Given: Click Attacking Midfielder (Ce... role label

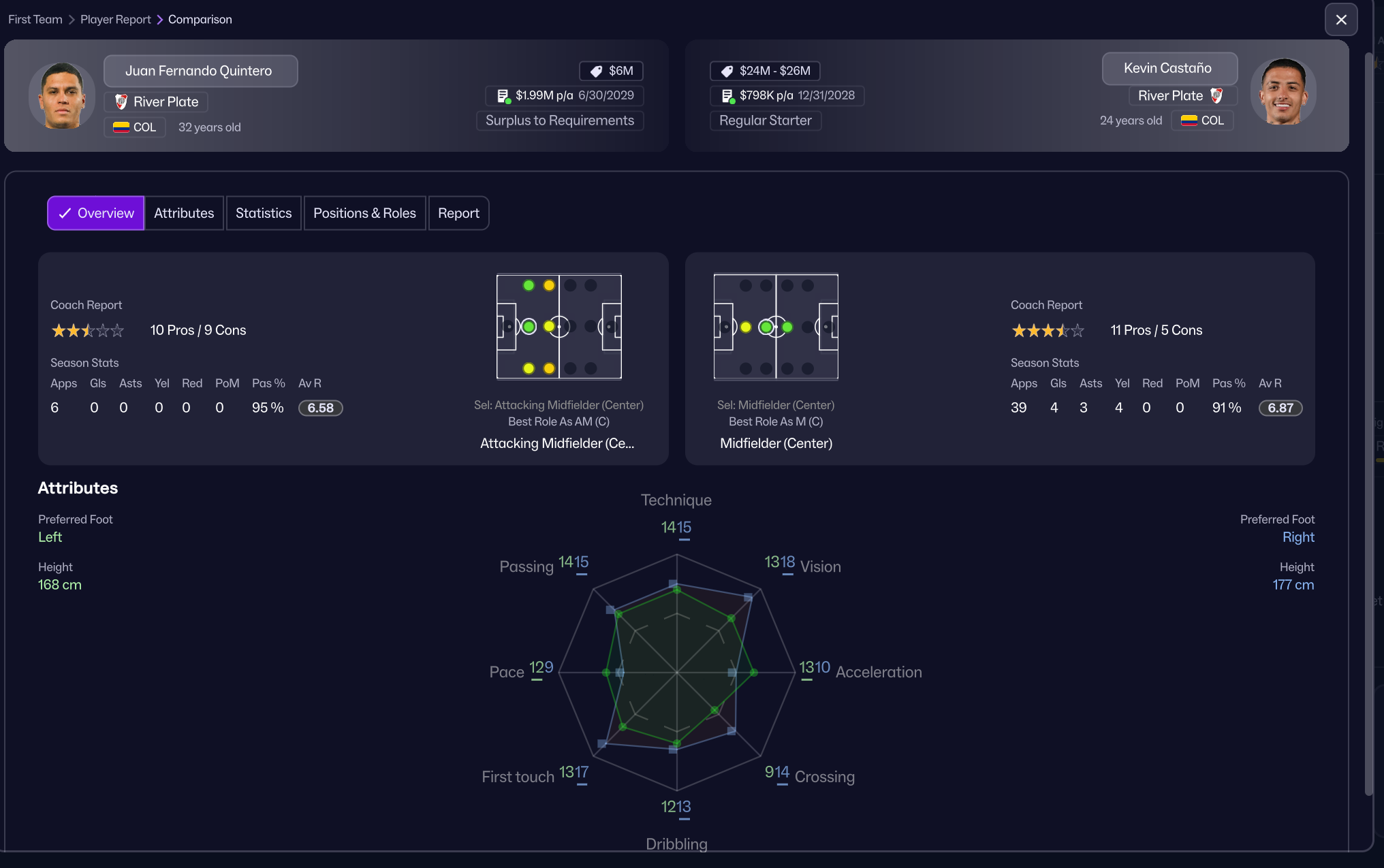Looking at the screenshot, I should click(x=557, y=443).
